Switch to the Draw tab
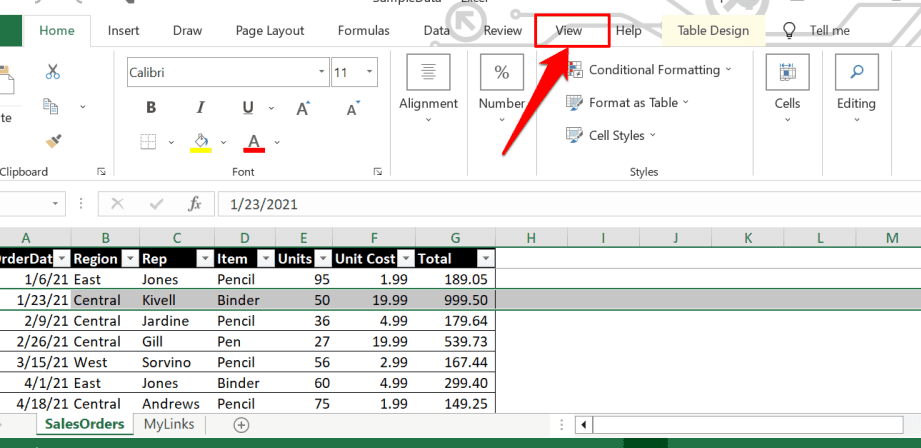921x448 pixels. tap(187, 31)
